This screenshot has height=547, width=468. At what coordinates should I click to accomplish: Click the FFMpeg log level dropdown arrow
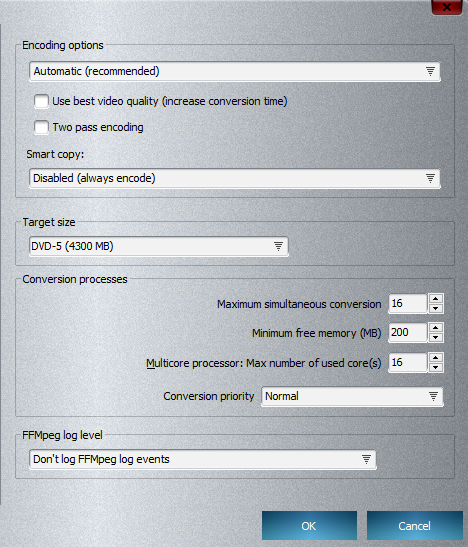(x=366, y=459)
